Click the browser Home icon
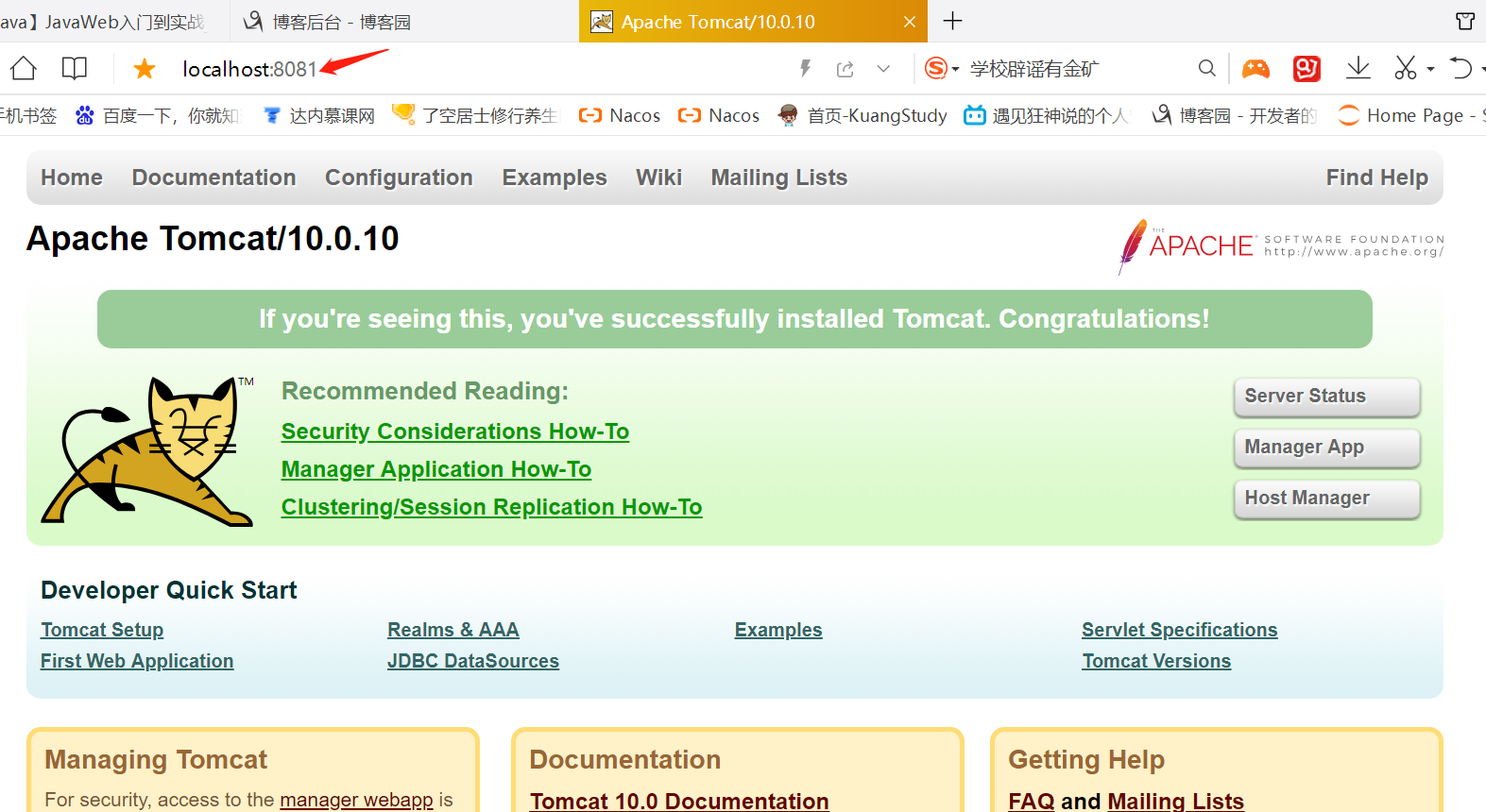Image resolution: width=1486 pixels, height=812 pixels. coord(24,68)
